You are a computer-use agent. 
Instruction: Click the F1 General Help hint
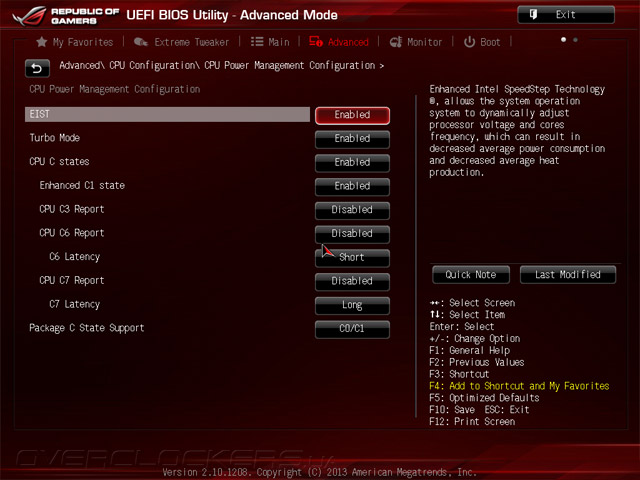click(x=470, y=351)
